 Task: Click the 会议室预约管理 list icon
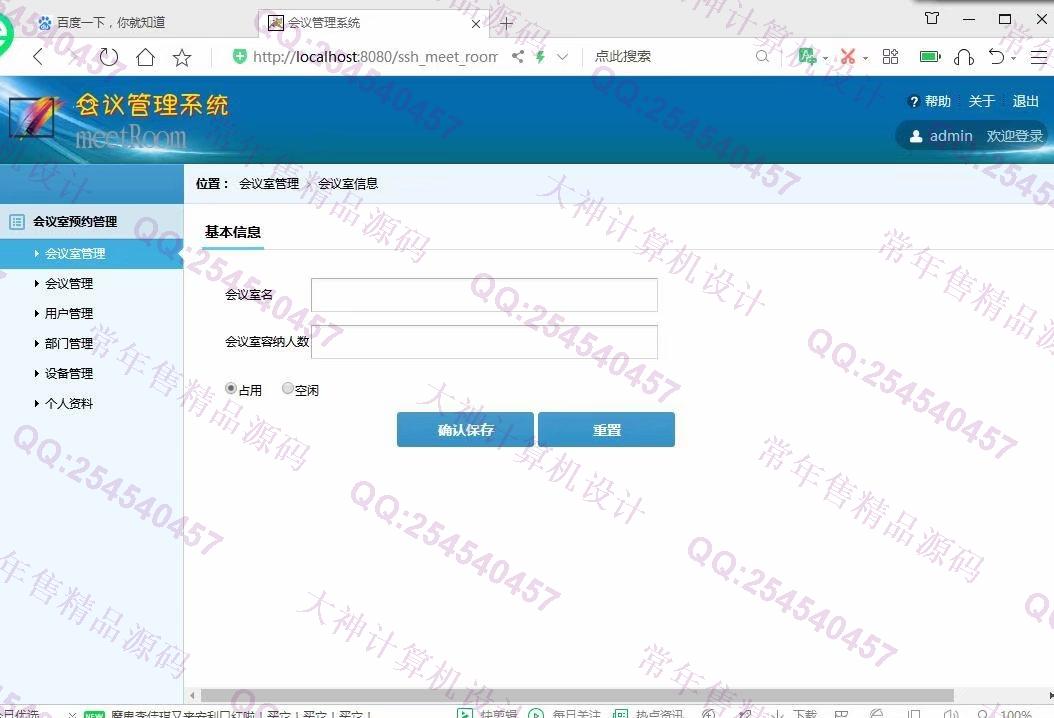coord(17,221)
